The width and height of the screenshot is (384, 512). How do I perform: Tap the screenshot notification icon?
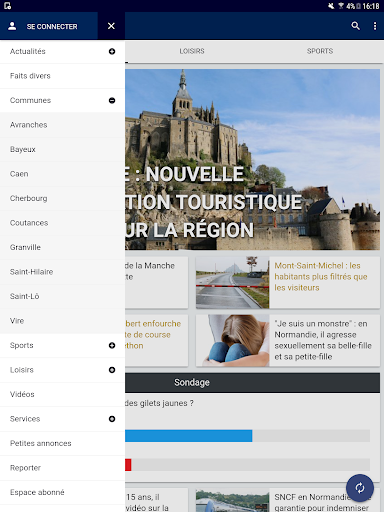pyautogui.click(x=7, y=6)
